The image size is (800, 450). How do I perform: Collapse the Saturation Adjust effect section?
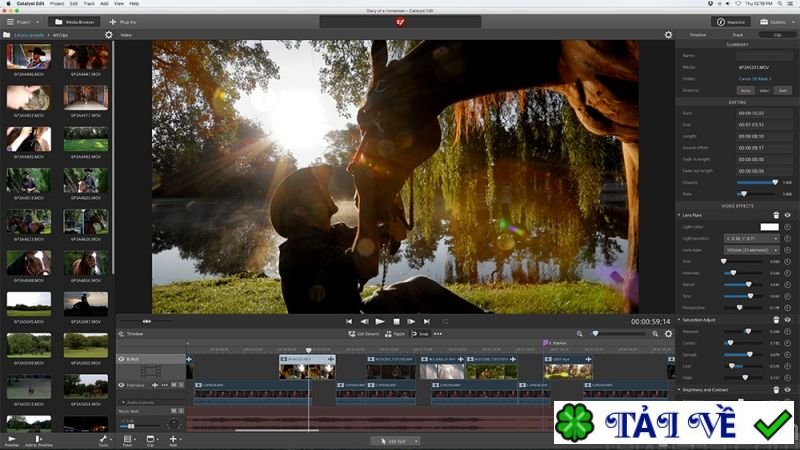678,320
